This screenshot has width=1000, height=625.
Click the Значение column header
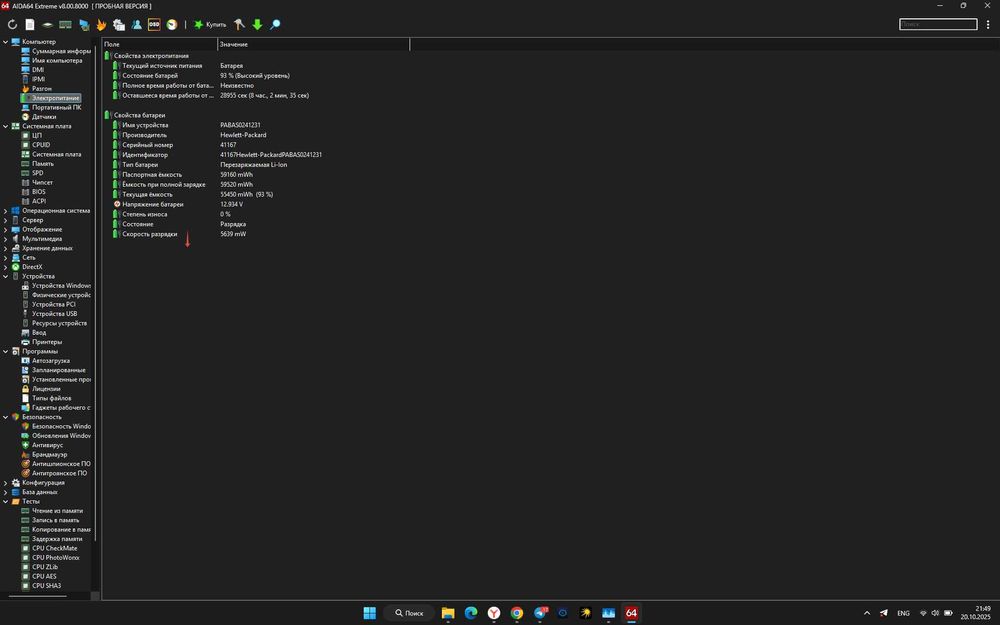(x=313, y=44)
